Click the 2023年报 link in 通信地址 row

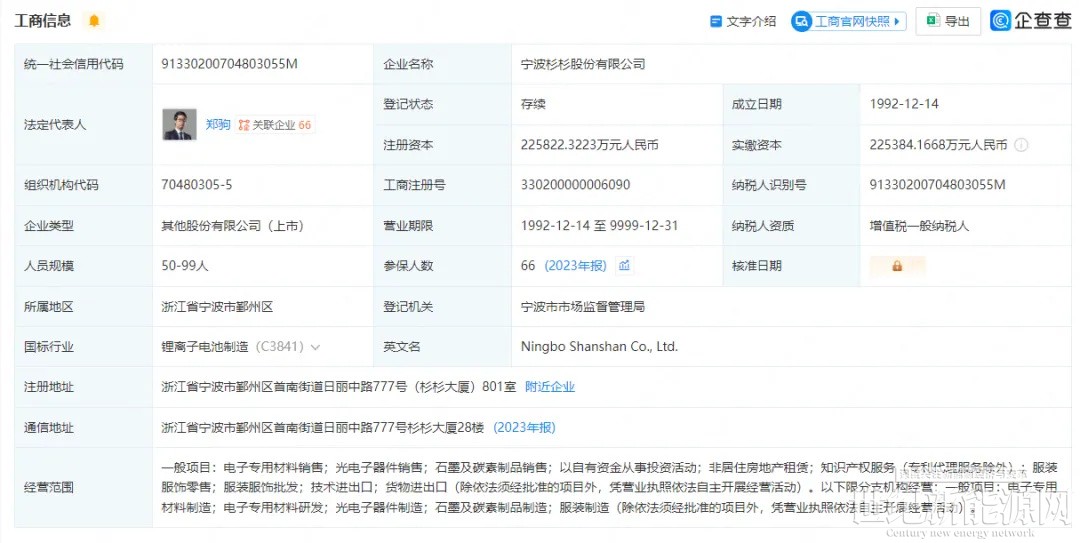[x=524, y=427]
